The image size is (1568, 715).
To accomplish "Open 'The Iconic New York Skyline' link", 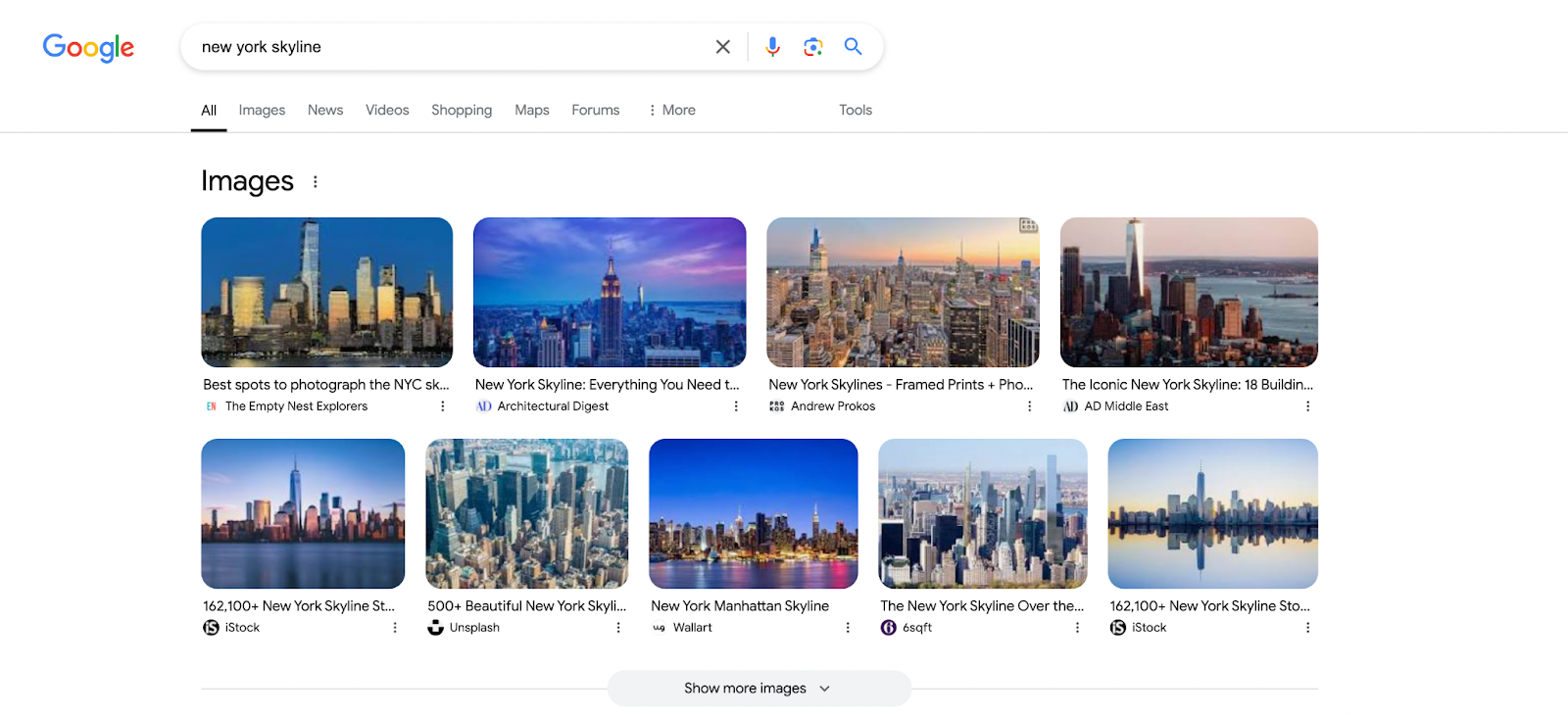I will 1187,385.
